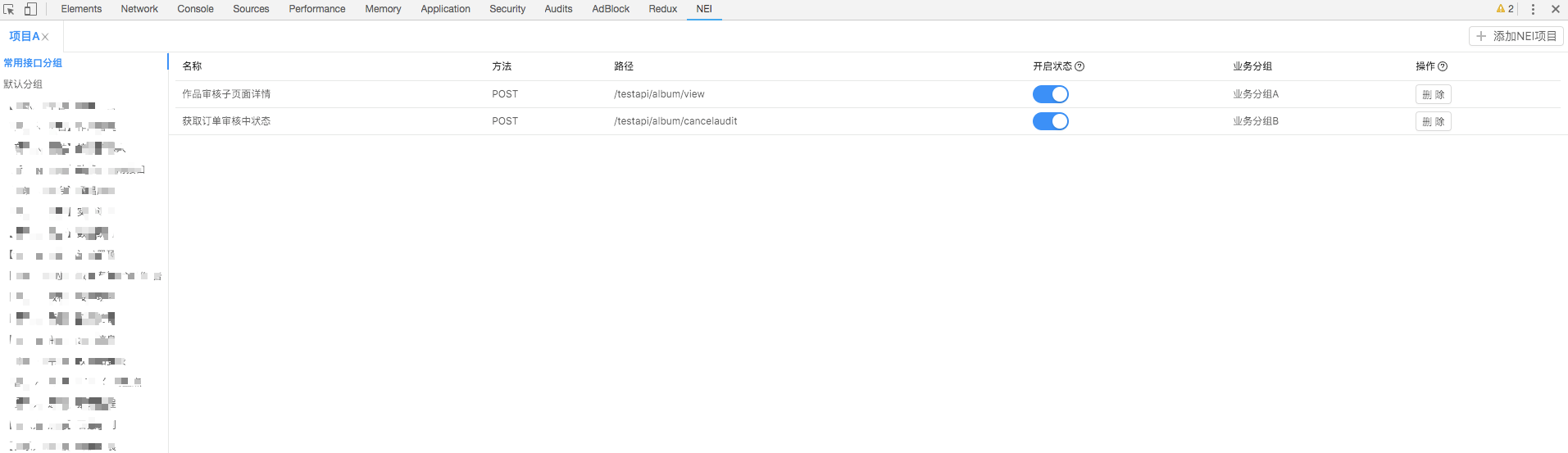The height and width of the screenshot is (453, 1568).
Task: Disable the toggle for 作品审核子页面详情
Action: 1050,94
